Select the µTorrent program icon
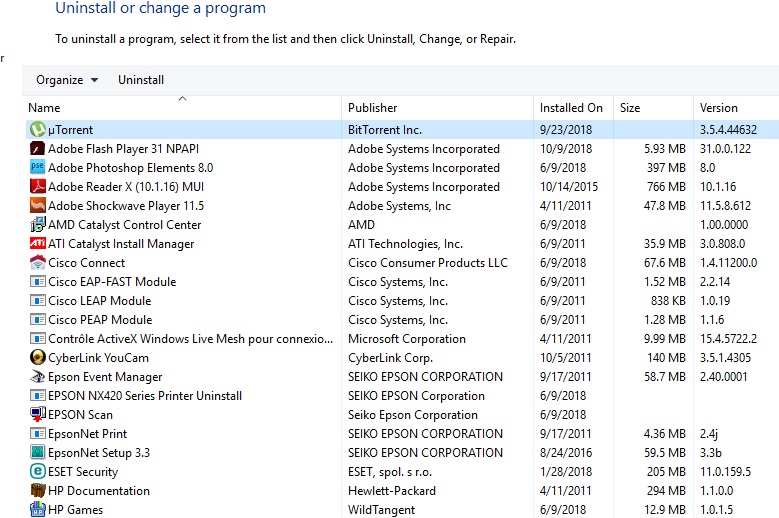 pos(37,130)
